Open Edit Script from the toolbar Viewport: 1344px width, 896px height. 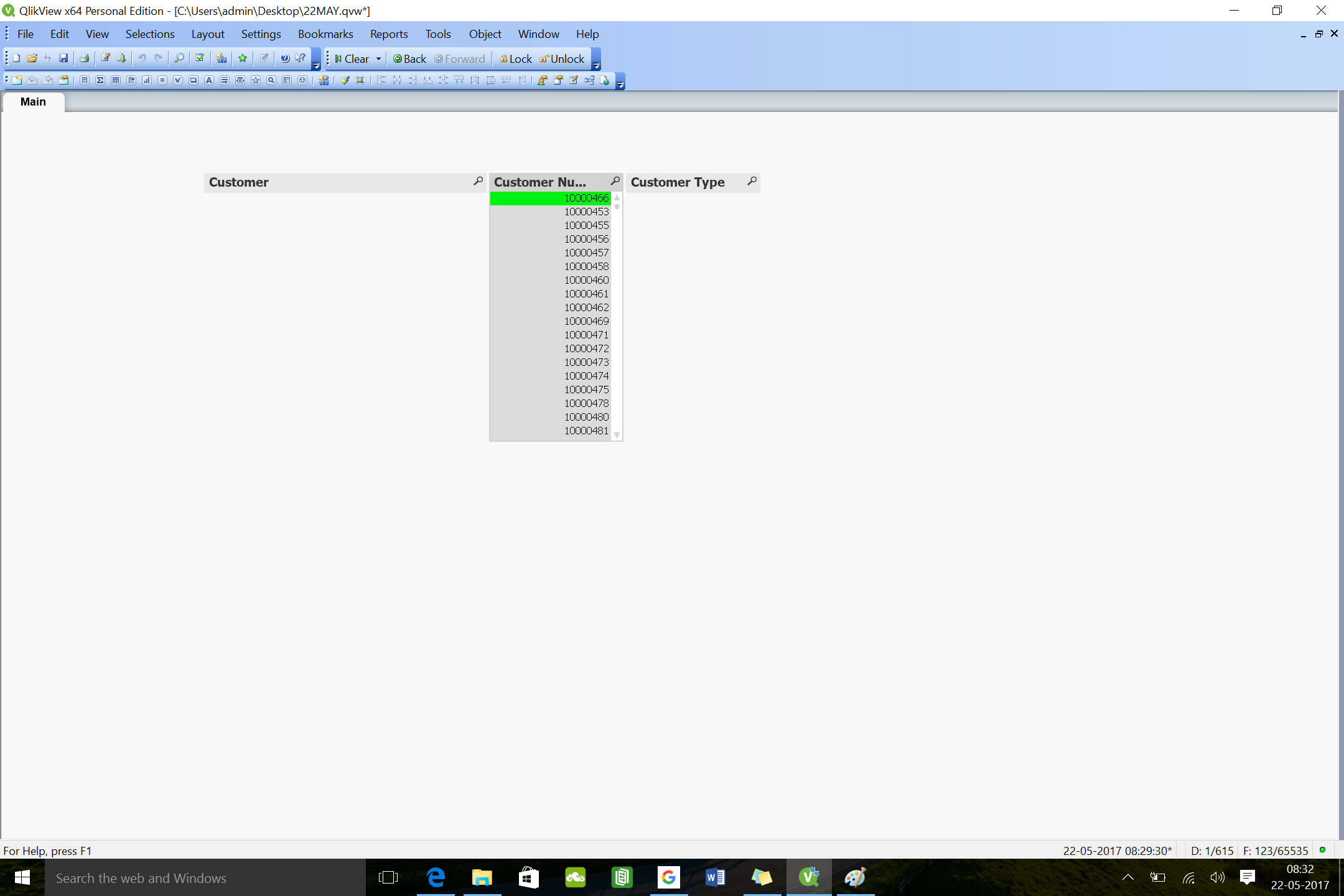(106, 58)
